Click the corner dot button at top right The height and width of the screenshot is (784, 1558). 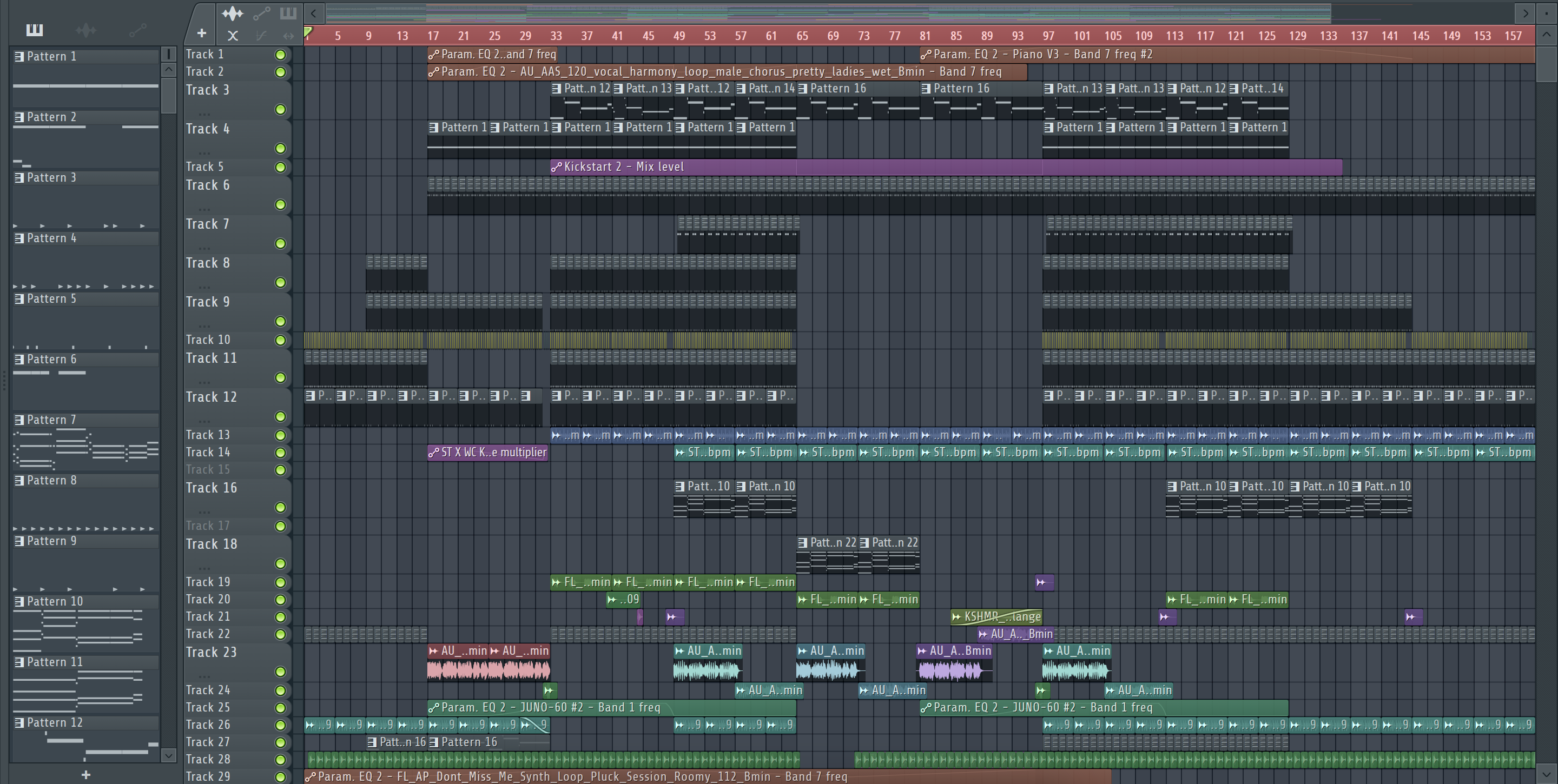1546,12
